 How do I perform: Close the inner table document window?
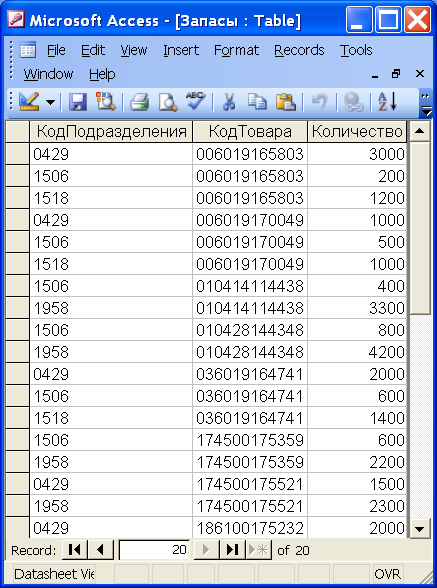(420, 74)
